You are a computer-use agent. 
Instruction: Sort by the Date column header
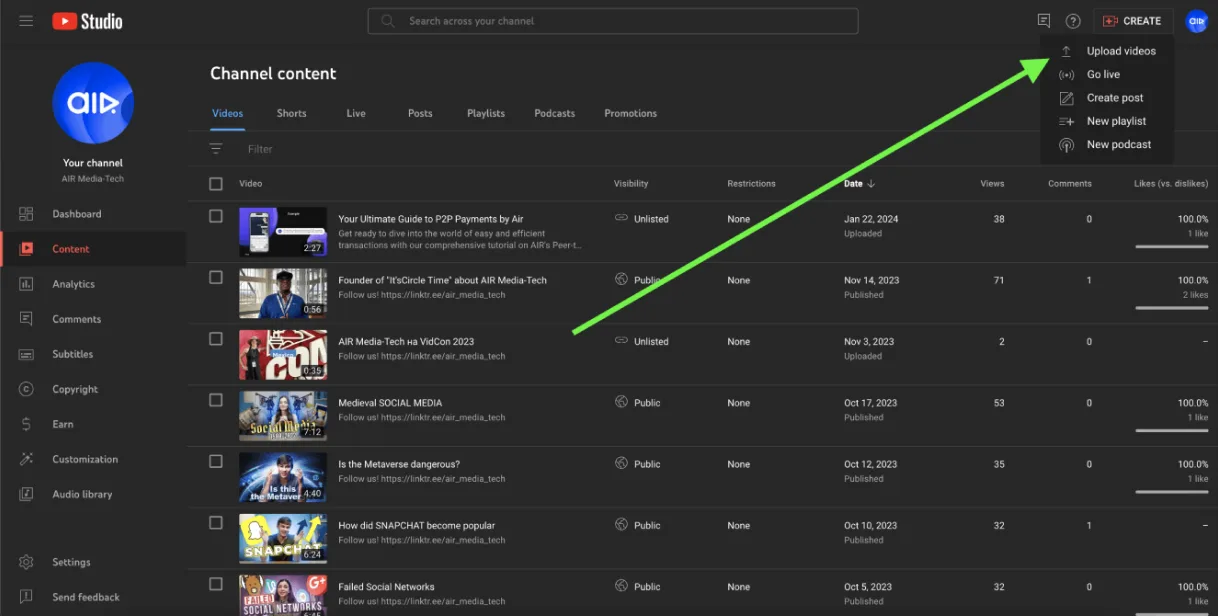859,184
